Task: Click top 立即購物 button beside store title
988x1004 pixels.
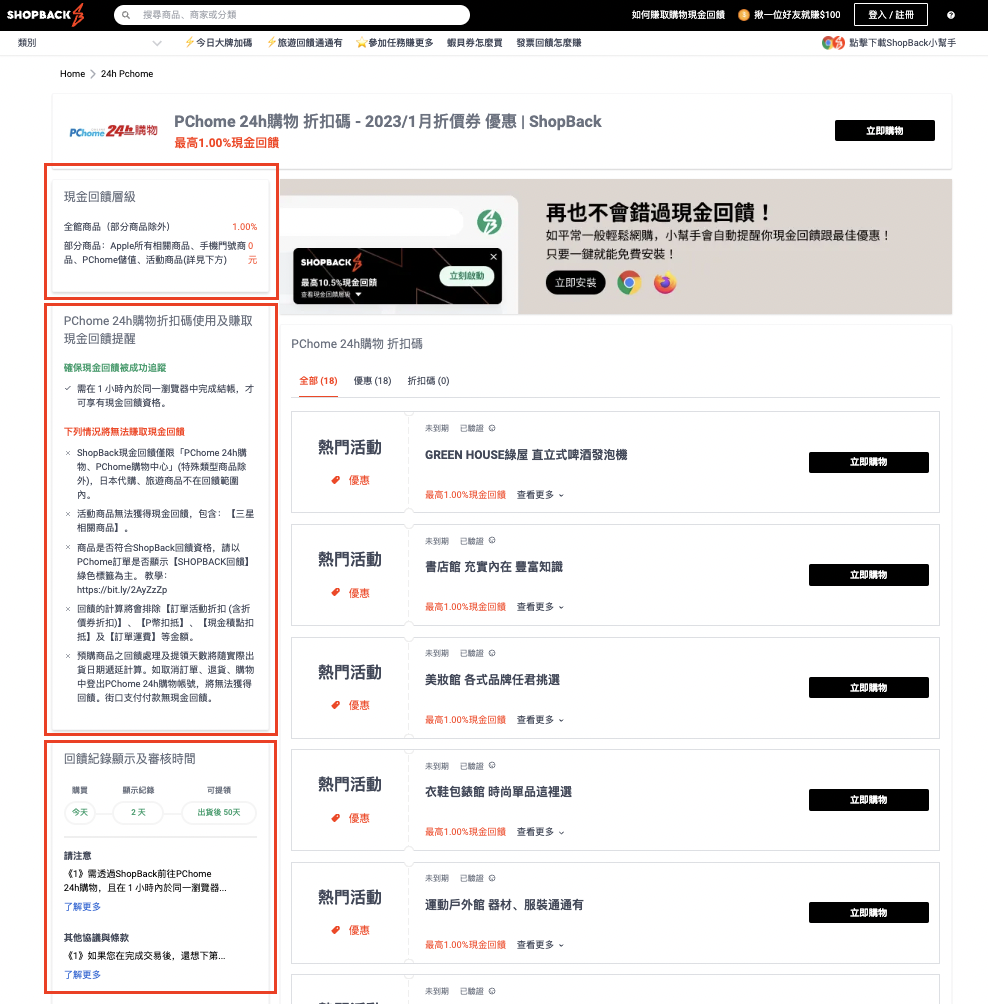Action: pyautogui.click(x=884, y=131)
